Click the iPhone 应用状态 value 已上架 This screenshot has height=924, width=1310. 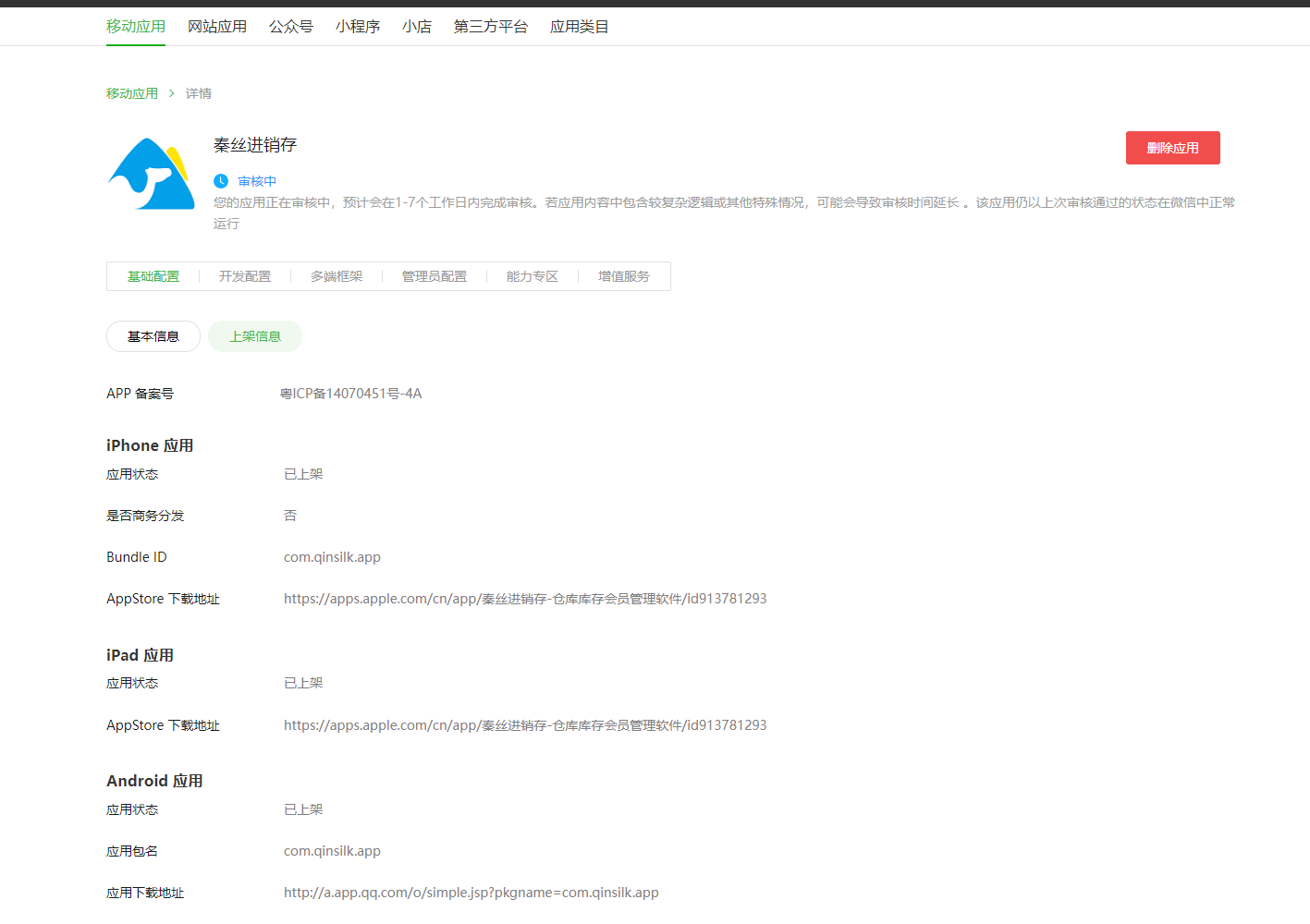pyautogui.click(x=303, y=474)
